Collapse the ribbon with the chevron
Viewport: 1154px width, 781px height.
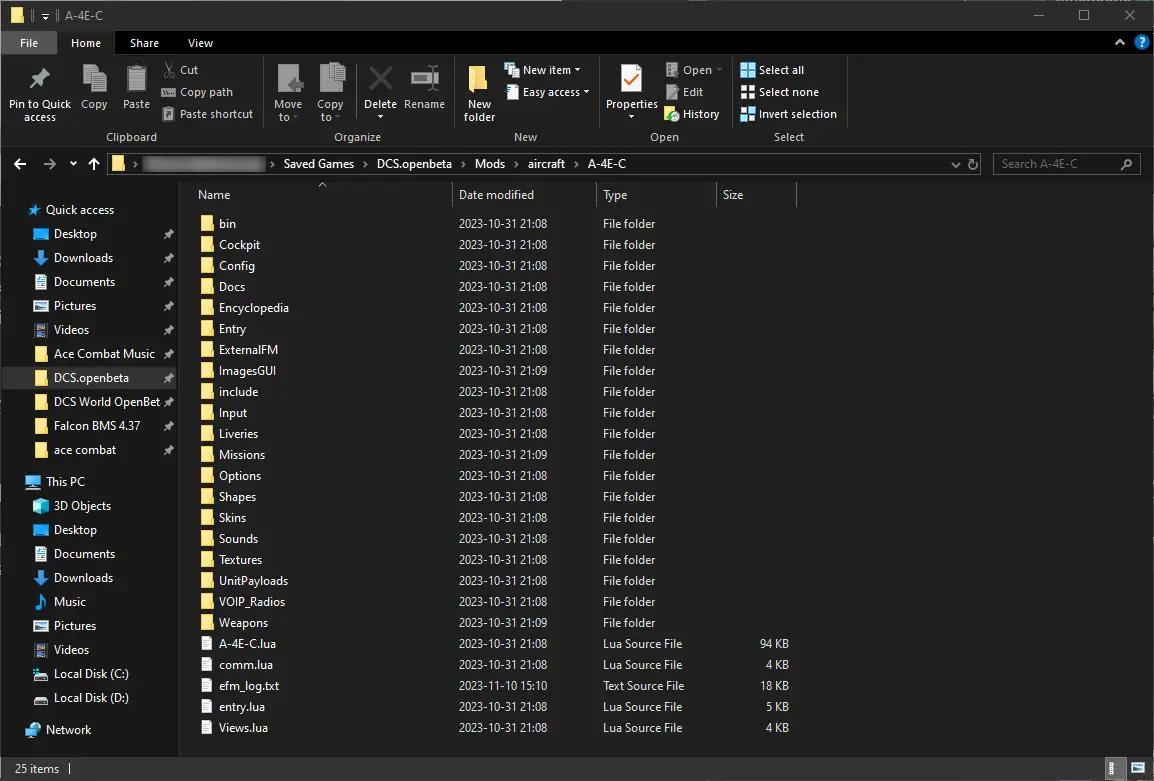[x=1119, y=43]
